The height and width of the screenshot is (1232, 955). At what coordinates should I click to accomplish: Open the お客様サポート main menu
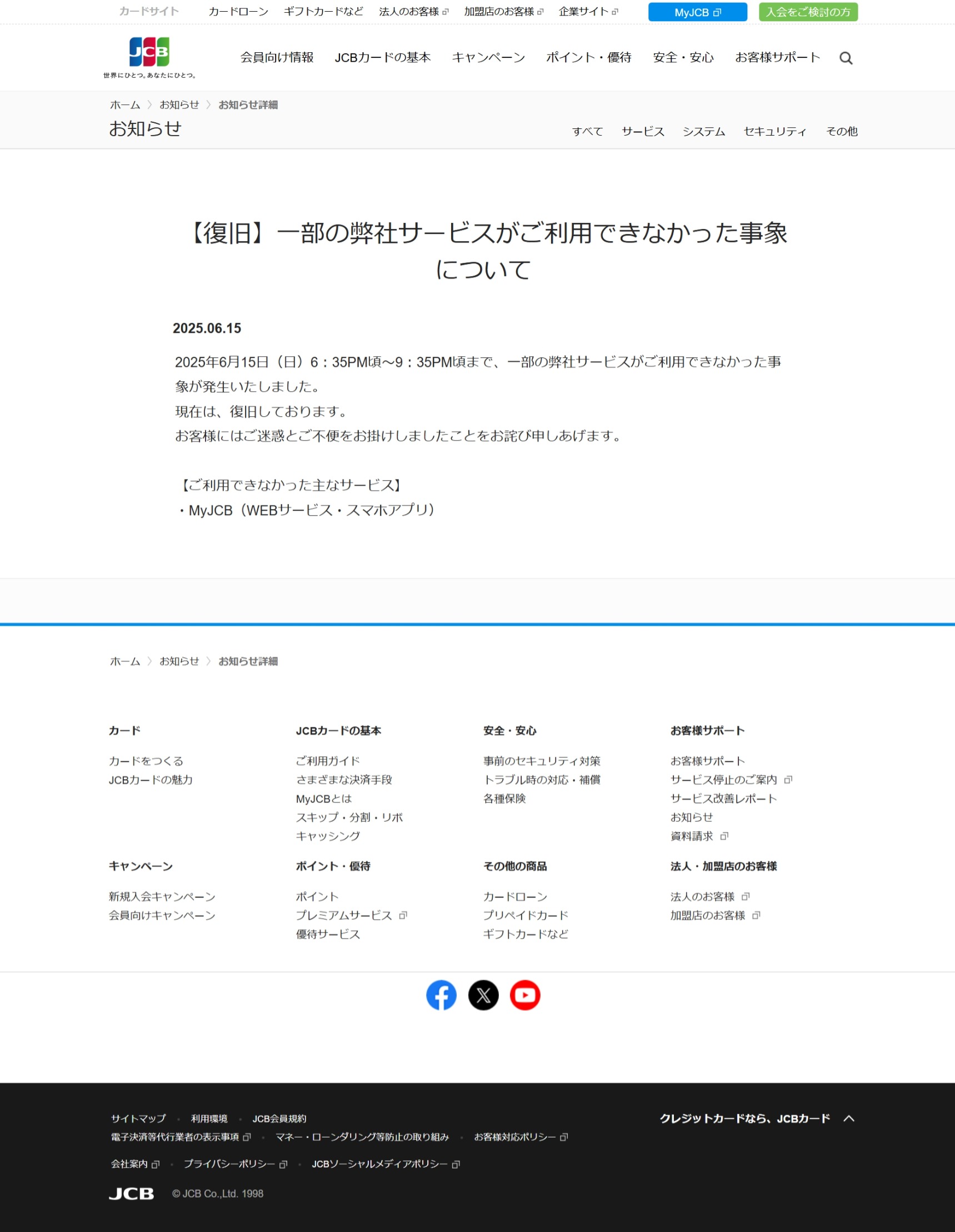[777, 58]
